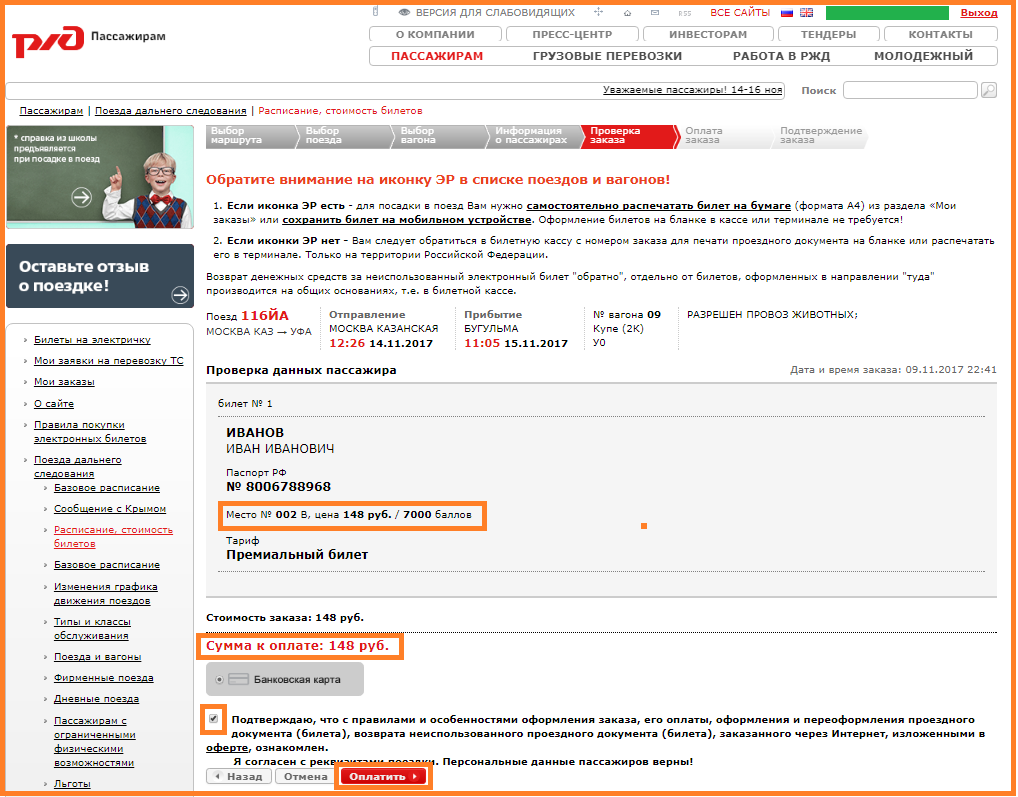1018x797 pixels.
Task: Open the home page house icon
Action: click(627, 13)
